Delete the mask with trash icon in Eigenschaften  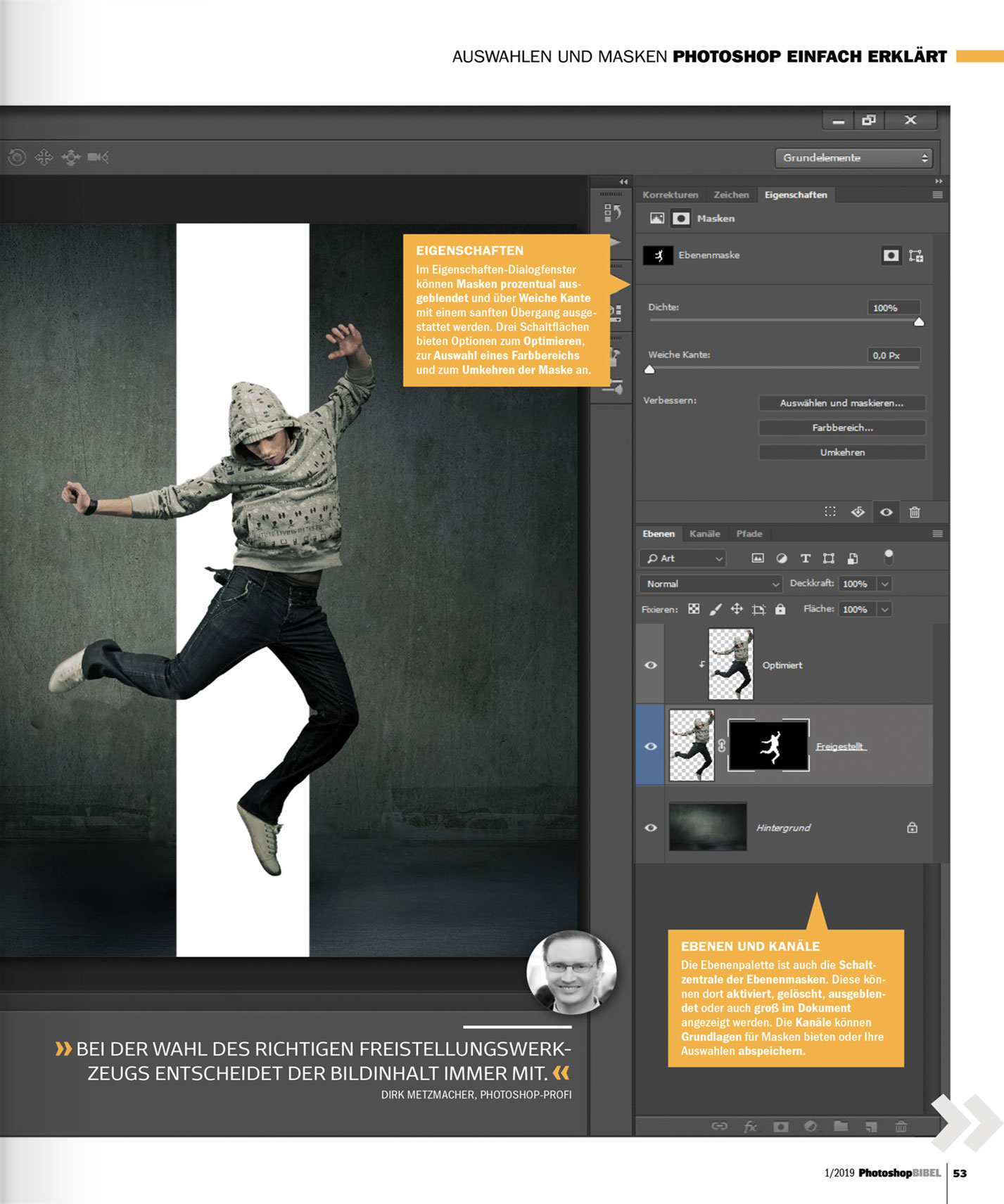tap(915, 512)
